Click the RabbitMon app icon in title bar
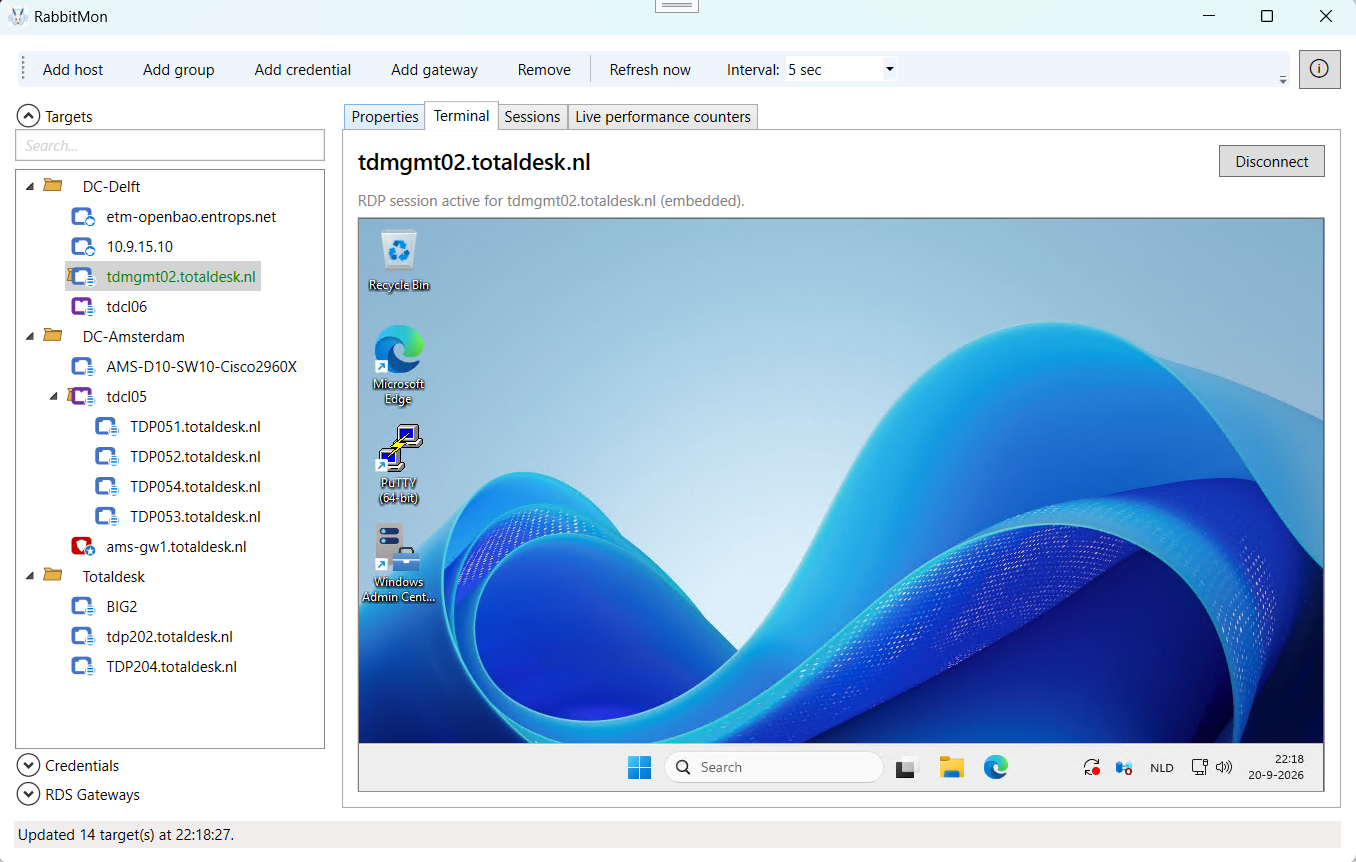 (17, 16)
